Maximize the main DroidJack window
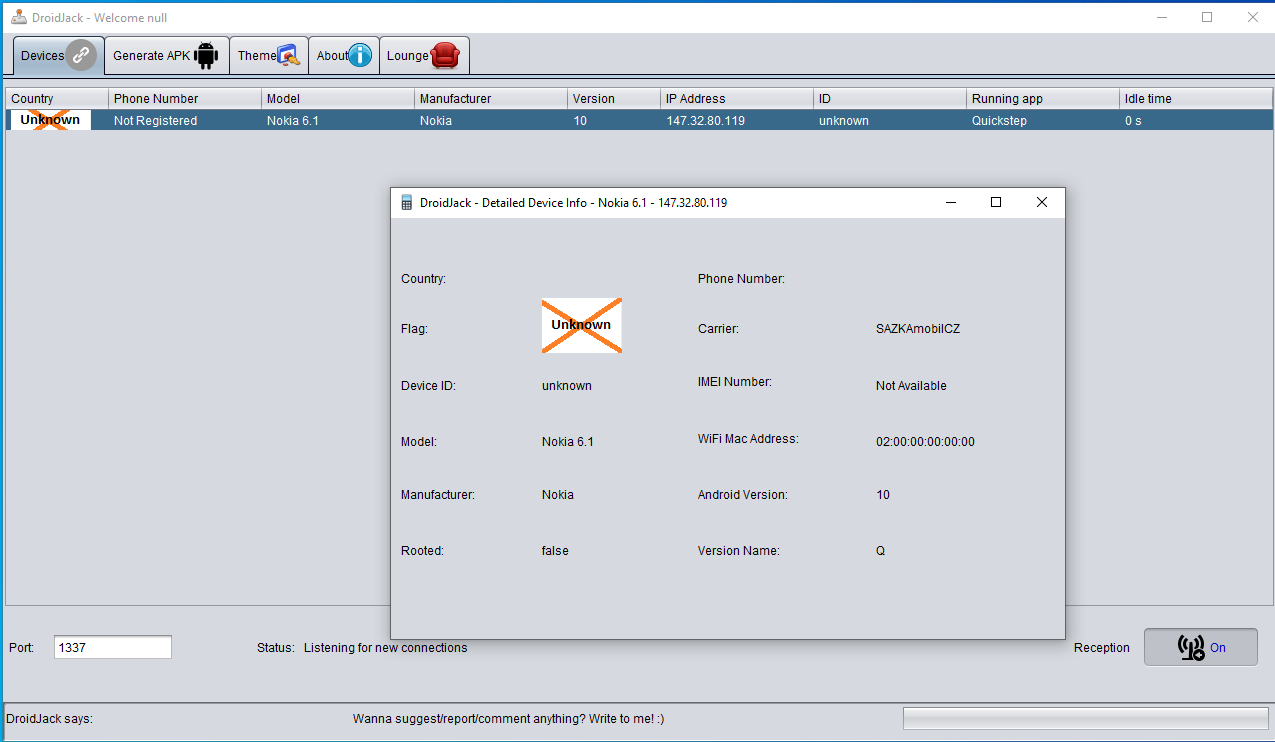 pyautogui.click(x=1207, y=17)
